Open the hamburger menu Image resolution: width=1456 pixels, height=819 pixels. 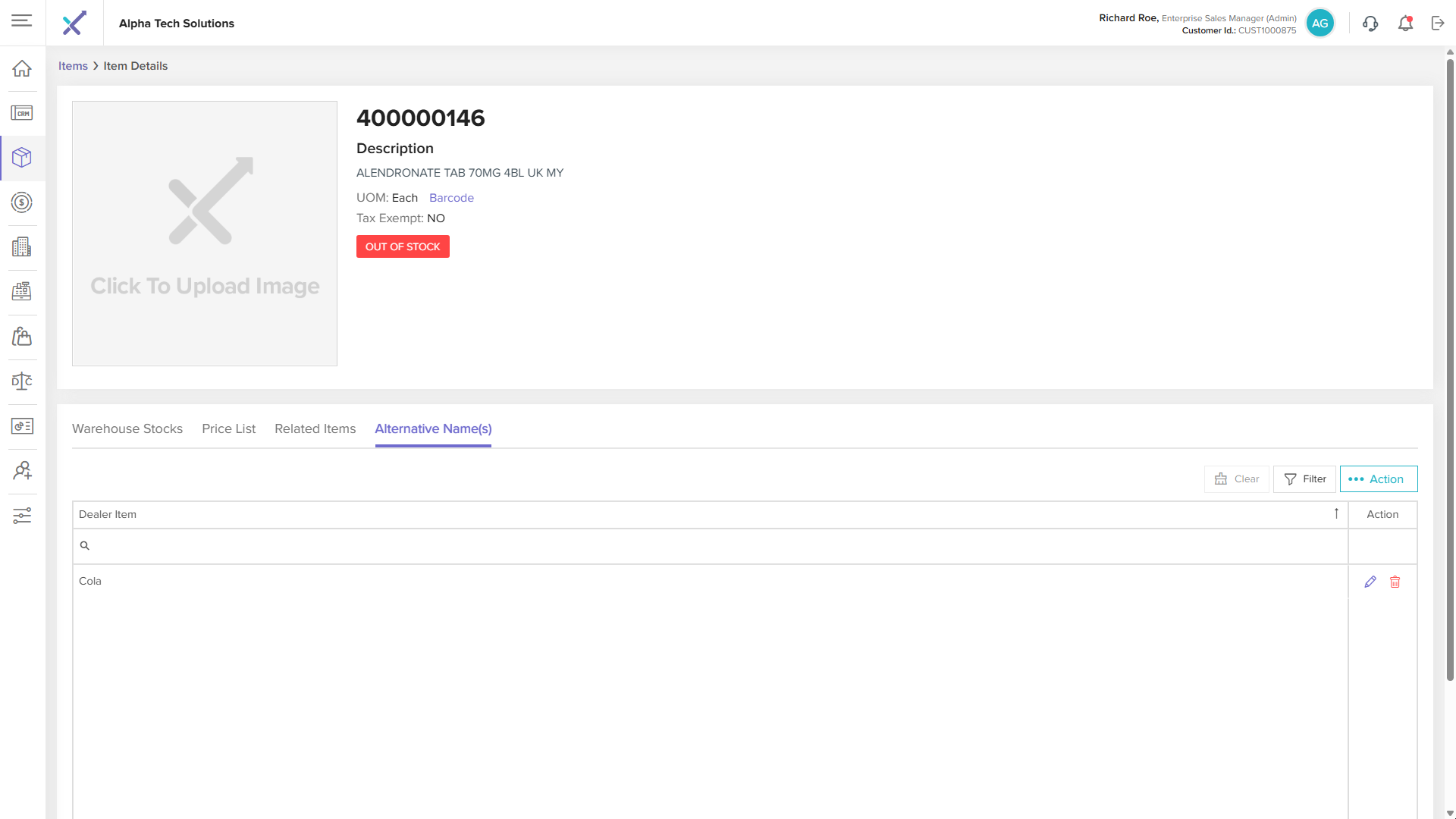coord(22,20)
